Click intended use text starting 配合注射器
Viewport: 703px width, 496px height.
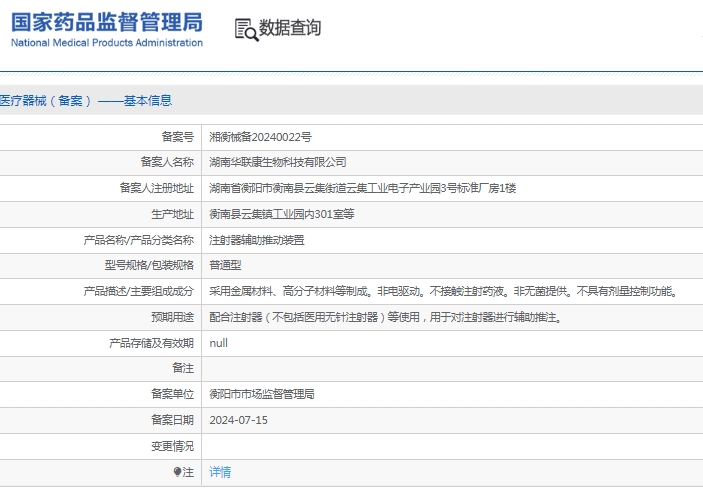click(386, 318)
